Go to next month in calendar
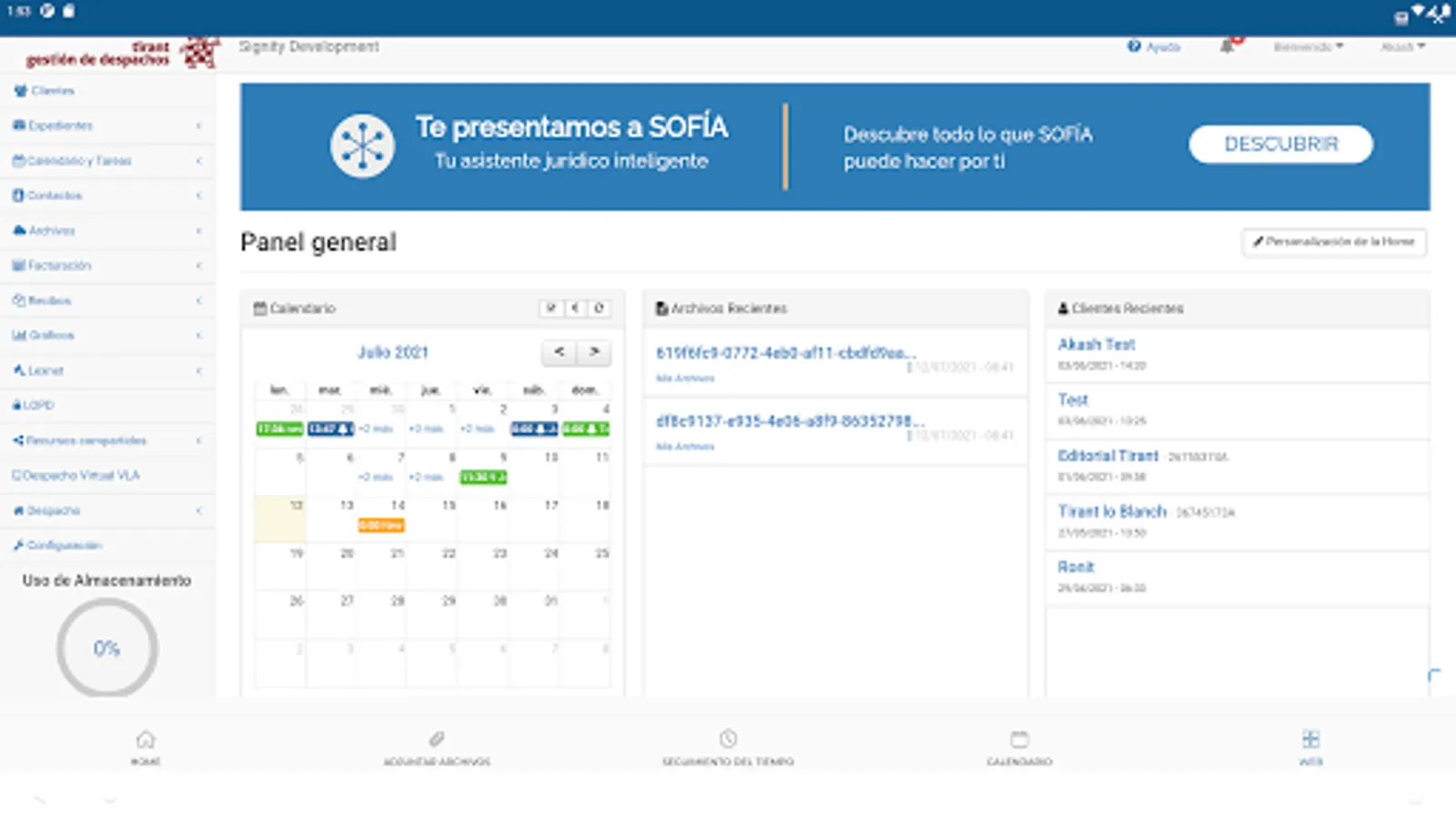Screen dimensions: 1456x819 click(x=593, y=352)
